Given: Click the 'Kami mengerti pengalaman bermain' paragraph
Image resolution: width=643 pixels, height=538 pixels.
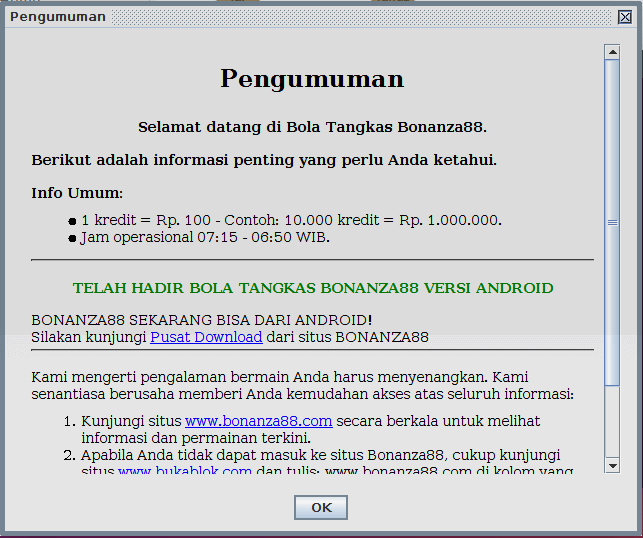Looking at the screenshot, I should [303, 385].
